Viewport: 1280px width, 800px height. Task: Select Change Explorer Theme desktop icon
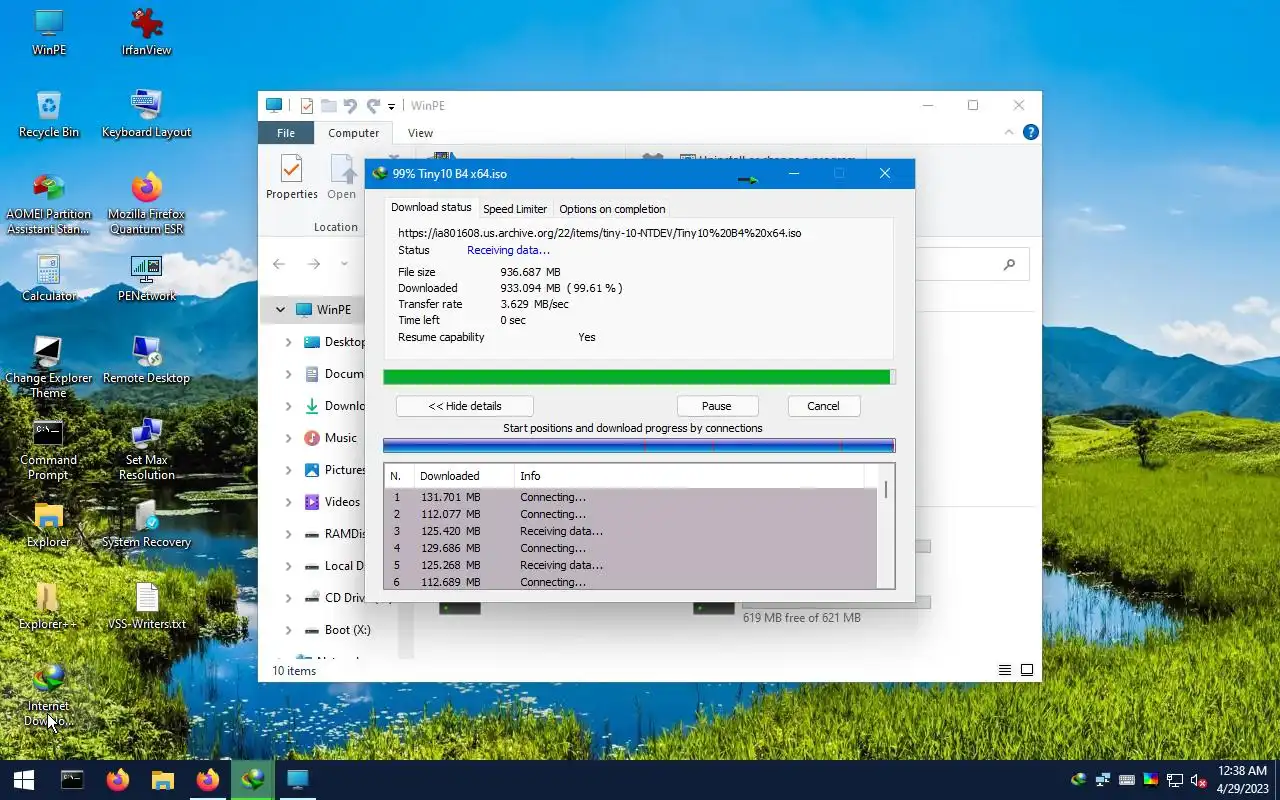click(48, 368)
